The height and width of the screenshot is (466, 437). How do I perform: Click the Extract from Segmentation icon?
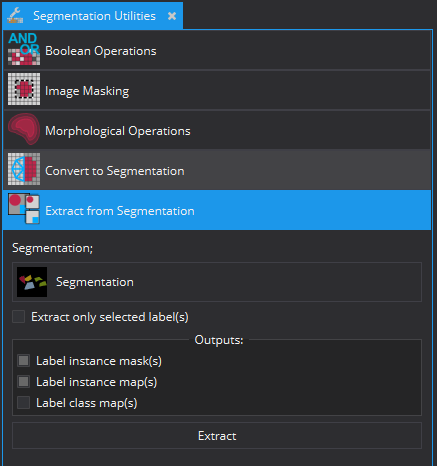pos(24,209)
